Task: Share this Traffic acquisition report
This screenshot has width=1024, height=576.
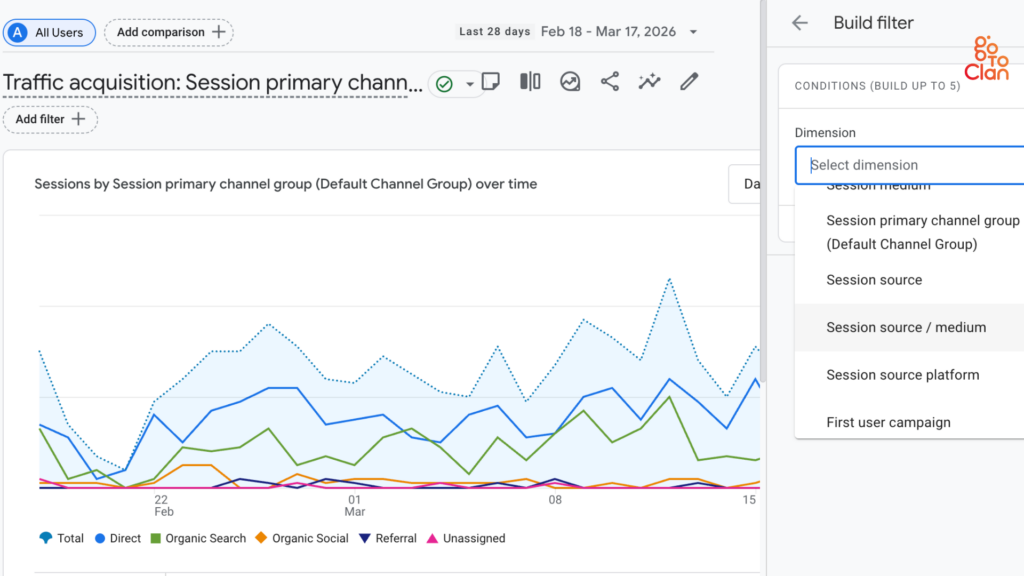Action: coord(610,82)
